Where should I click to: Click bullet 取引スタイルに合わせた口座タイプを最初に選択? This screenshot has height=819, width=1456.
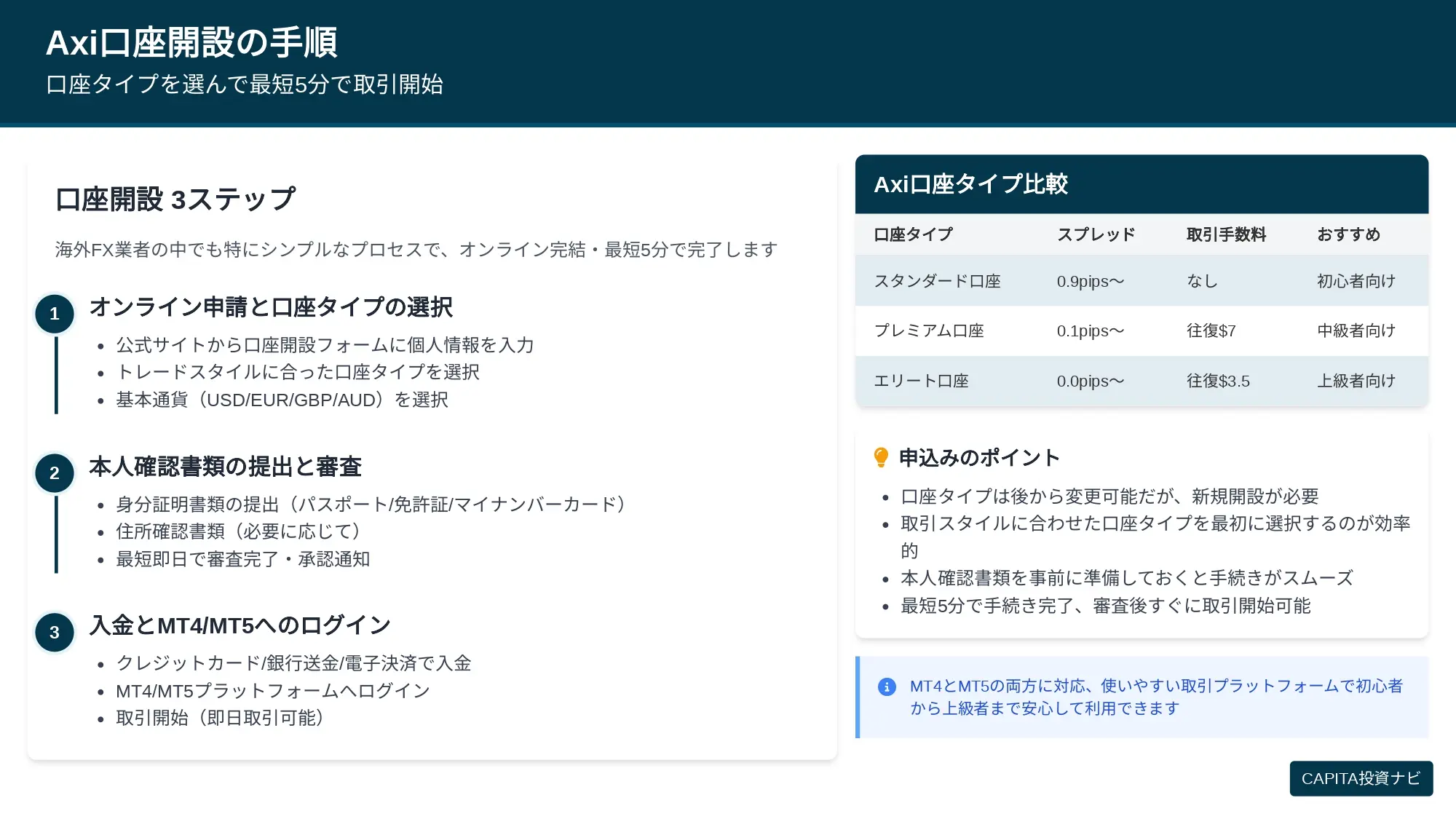pos(1155,537)
